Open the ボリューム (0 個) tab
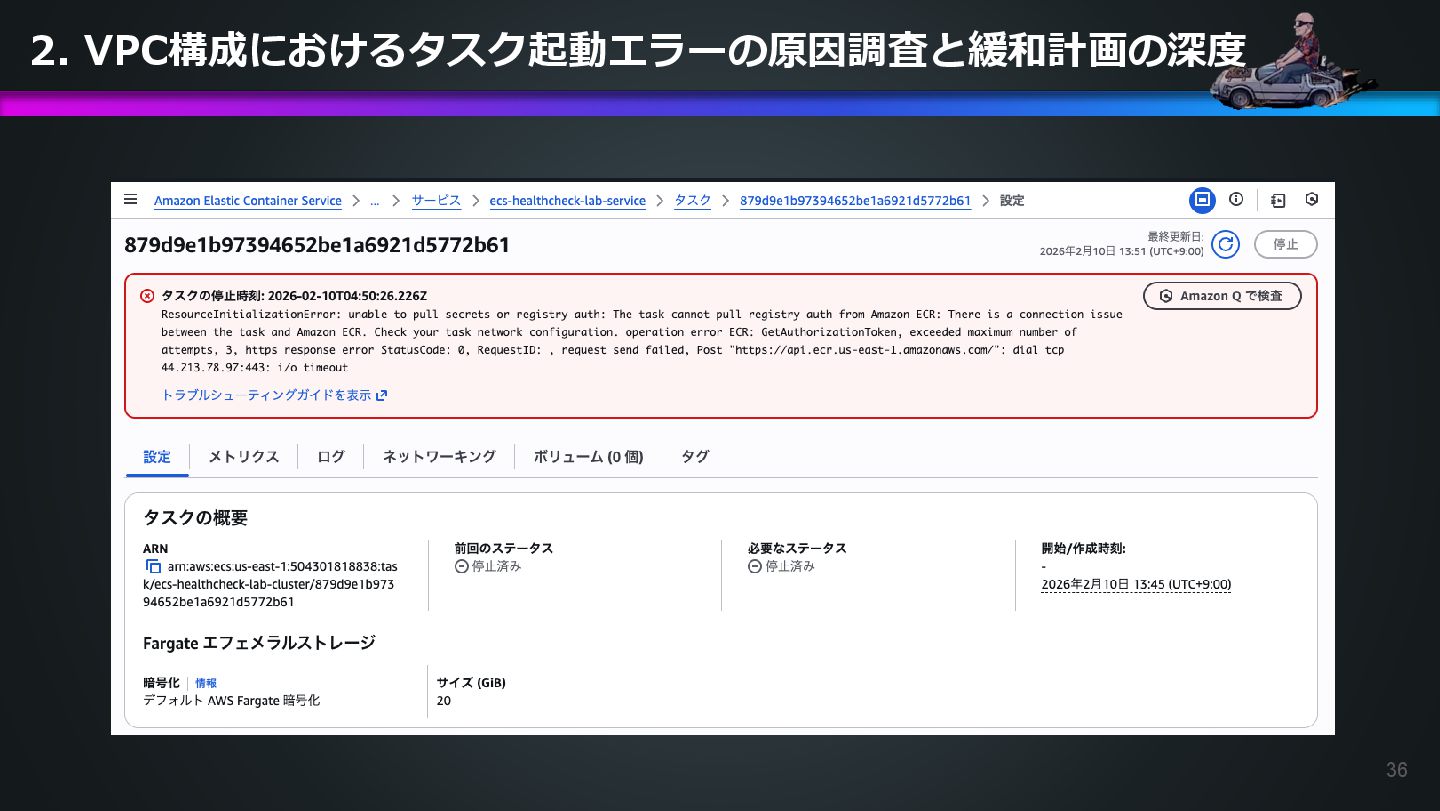This screenshot has width=1440, height=811. (x=588, y=457)
